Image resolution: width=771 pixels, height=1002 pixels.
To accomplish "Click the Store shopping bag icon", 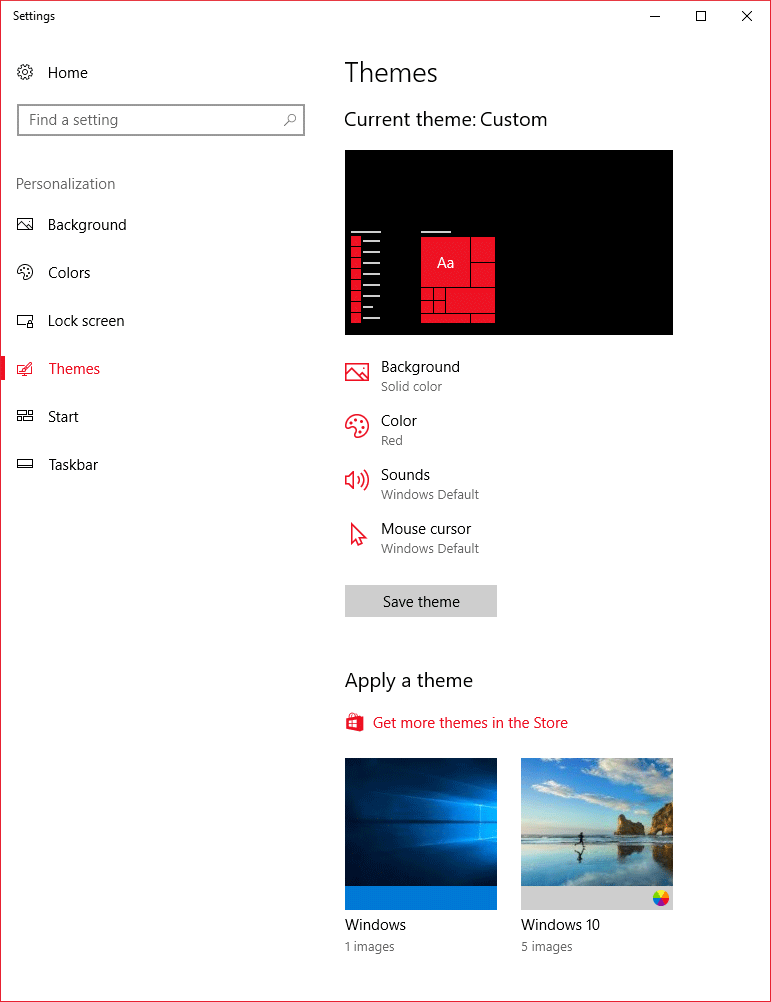I will (355, 722).
